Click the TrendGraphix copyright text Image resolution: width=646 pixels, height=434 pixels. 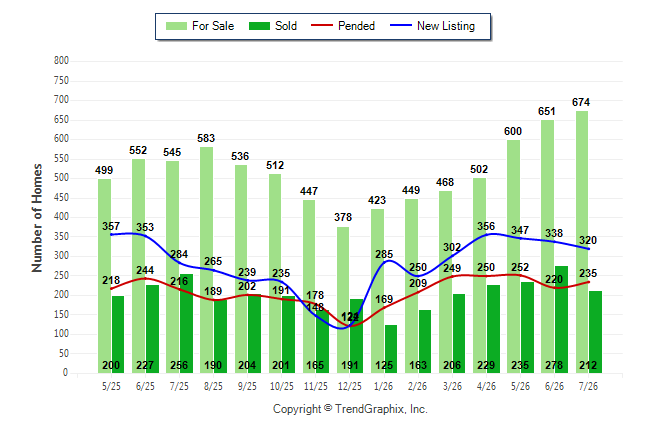click(x=350, y=409)
